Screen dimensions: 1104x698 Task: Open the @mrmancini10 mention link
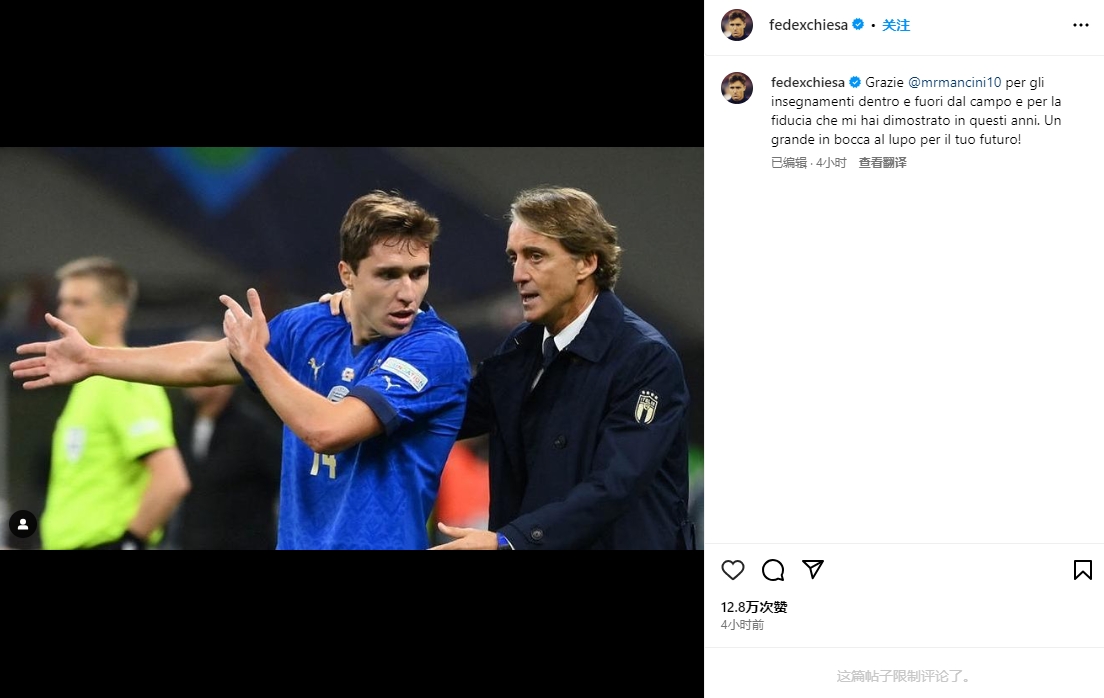click(x=954, y=83)
